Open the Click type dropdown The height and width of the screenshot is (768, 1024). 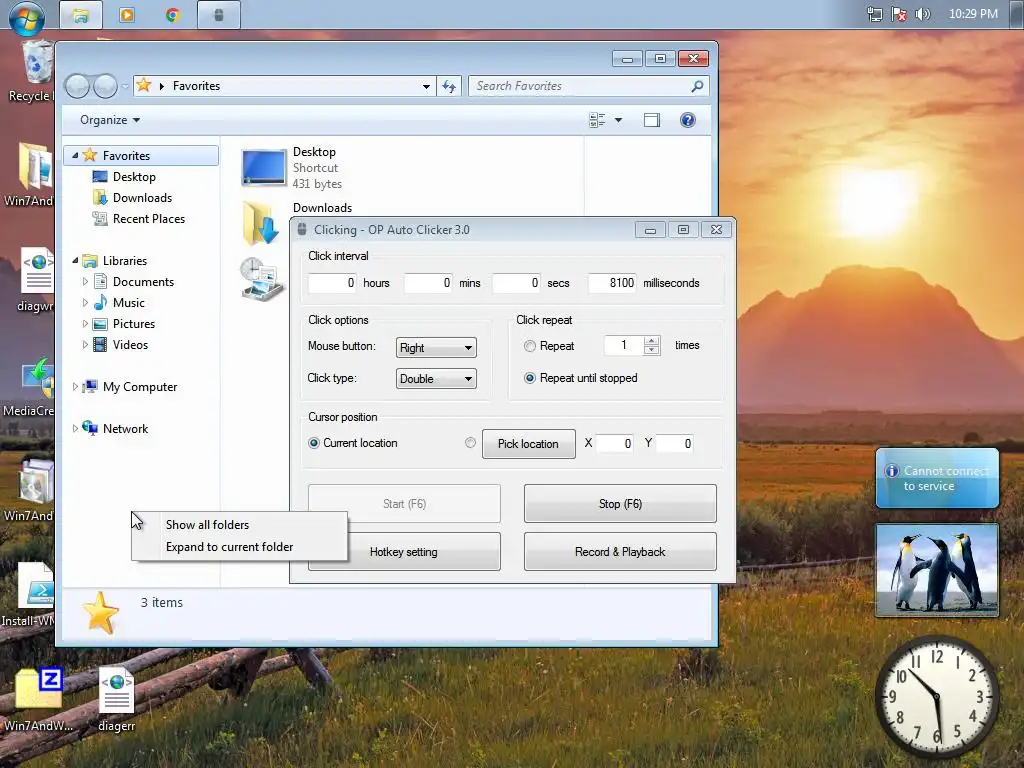(436, 379)
